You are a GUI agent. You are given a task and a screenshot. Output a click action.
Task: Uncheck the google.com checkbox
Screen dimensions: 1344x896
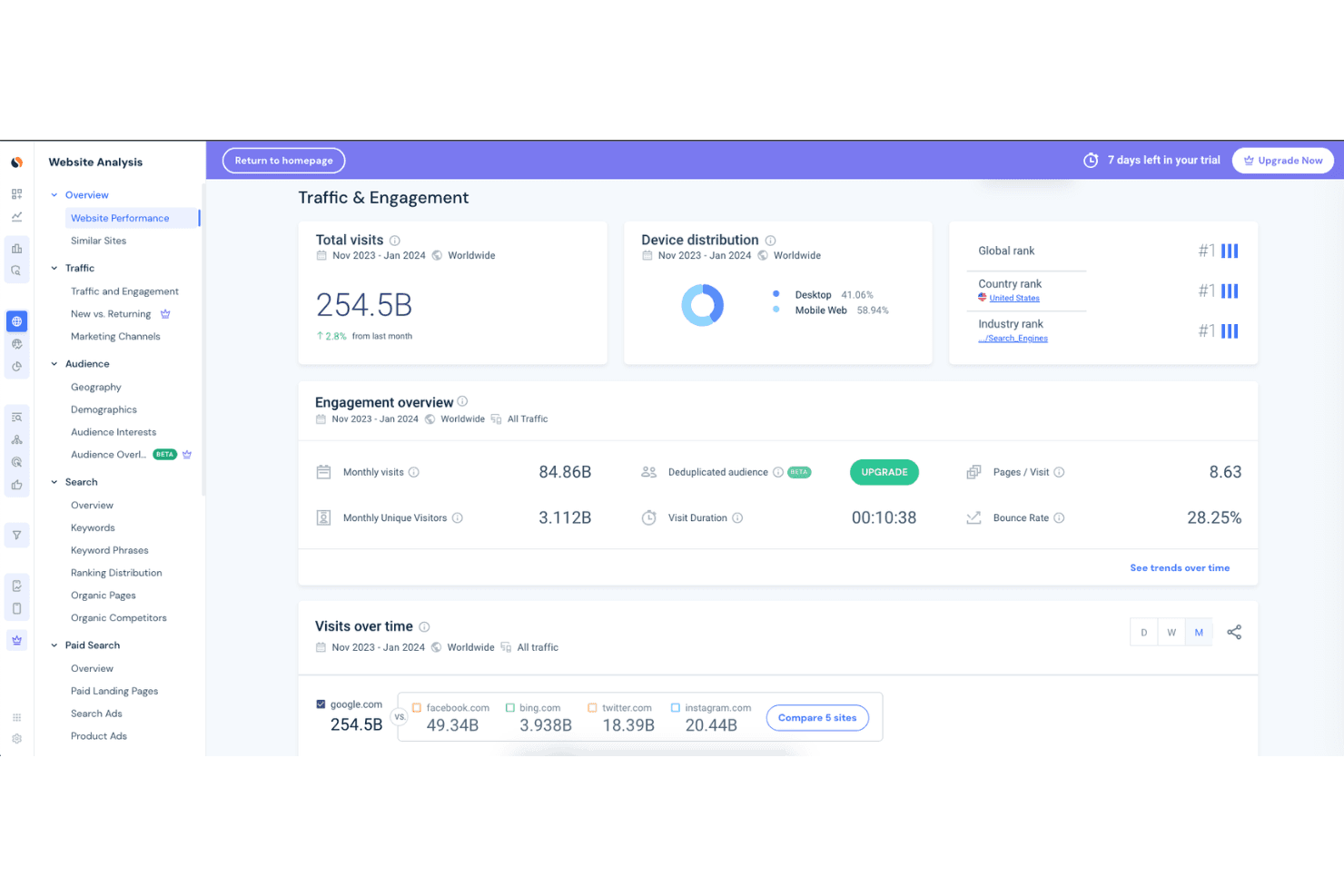(321, 704)
